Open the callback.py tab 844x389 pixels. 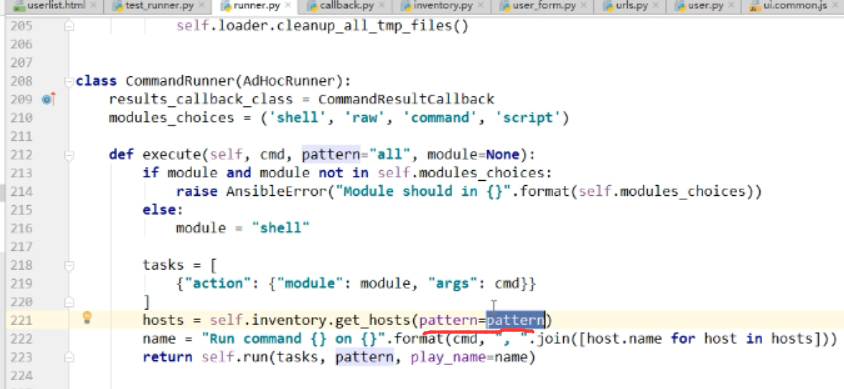pos(347,6)
